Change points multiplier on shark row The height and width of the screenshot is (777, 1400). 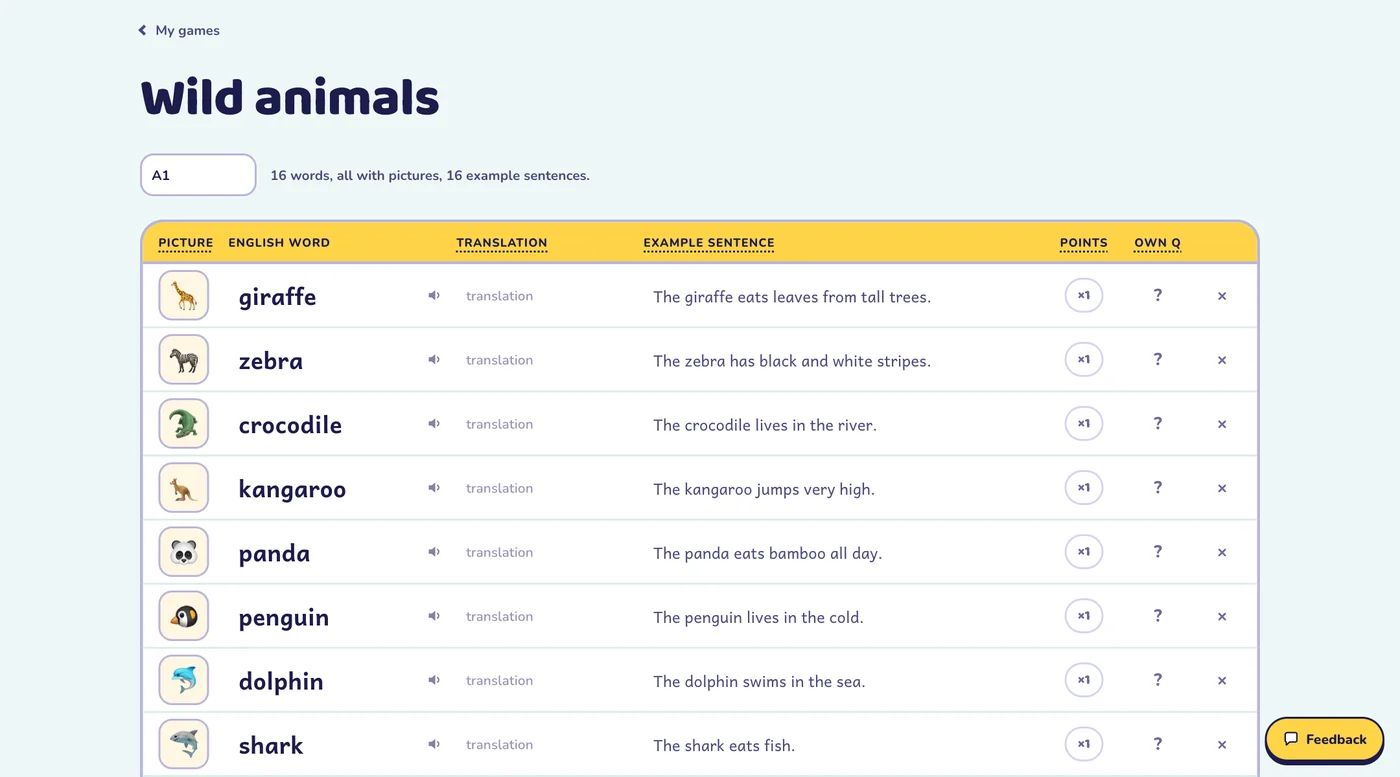1084,744
